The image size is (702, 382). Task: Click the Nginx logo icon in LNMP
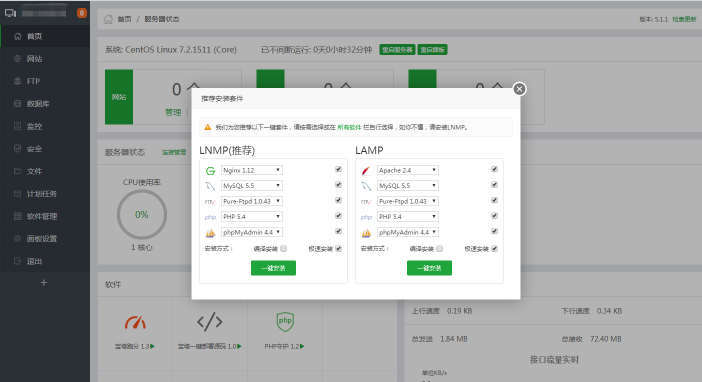(210, 171)
